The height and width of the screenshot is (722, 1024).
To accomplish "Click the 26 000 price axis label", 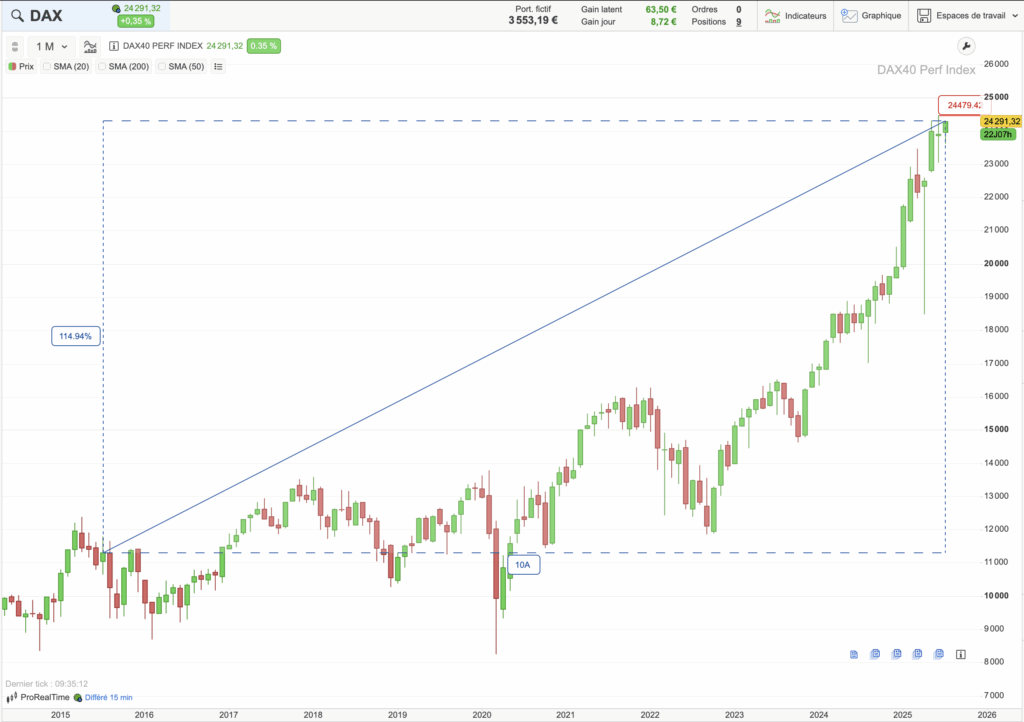I will pos(997,63).
